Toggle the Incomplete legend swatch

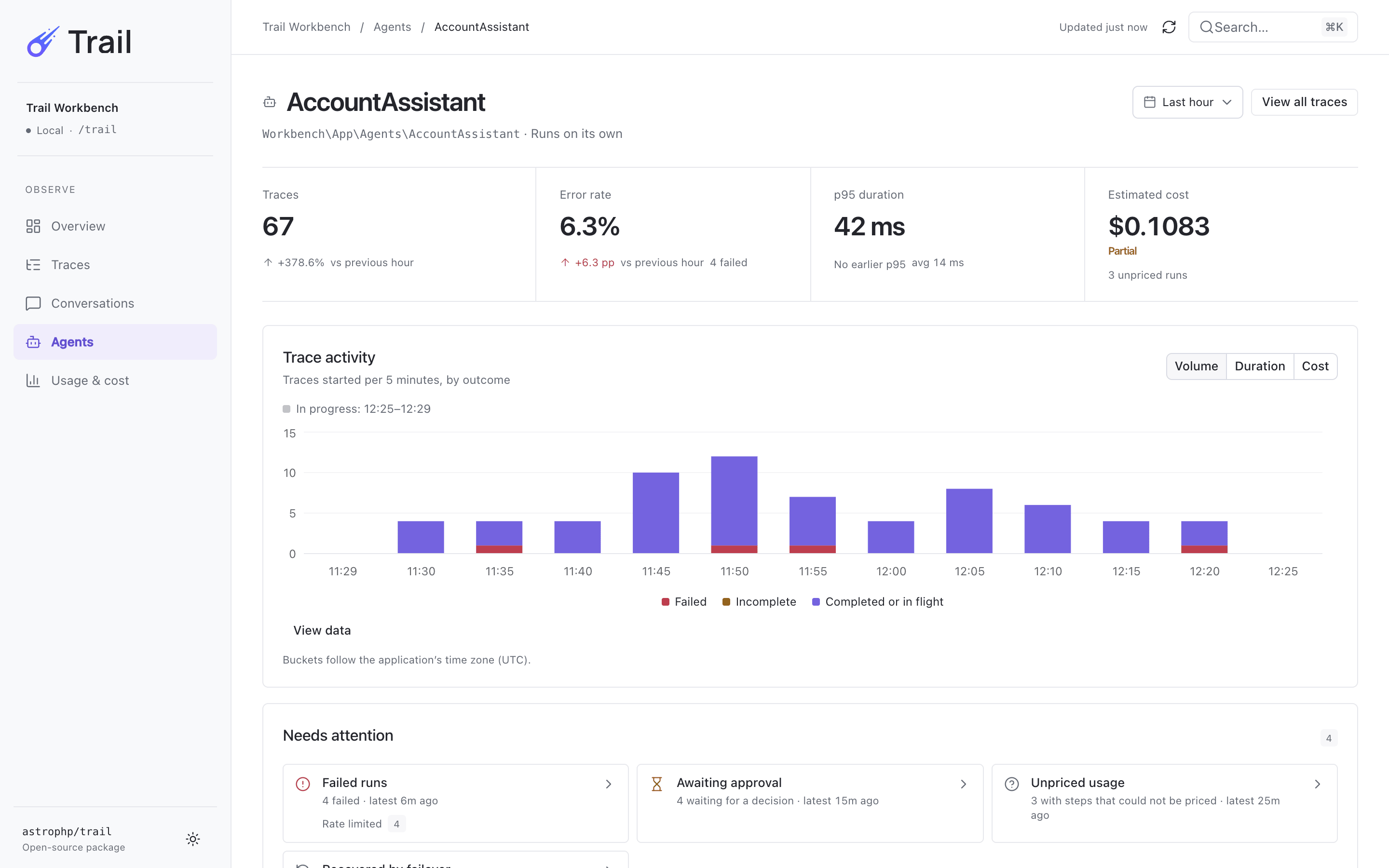726,602
